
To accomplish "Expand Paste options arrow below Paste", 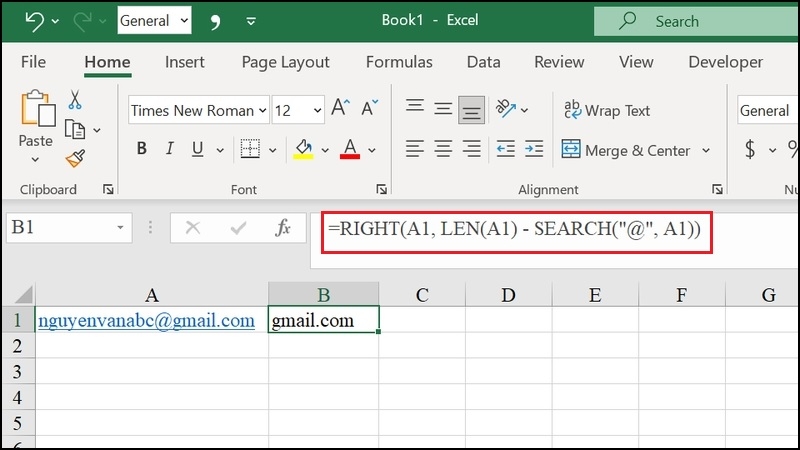I will (35, 160).
